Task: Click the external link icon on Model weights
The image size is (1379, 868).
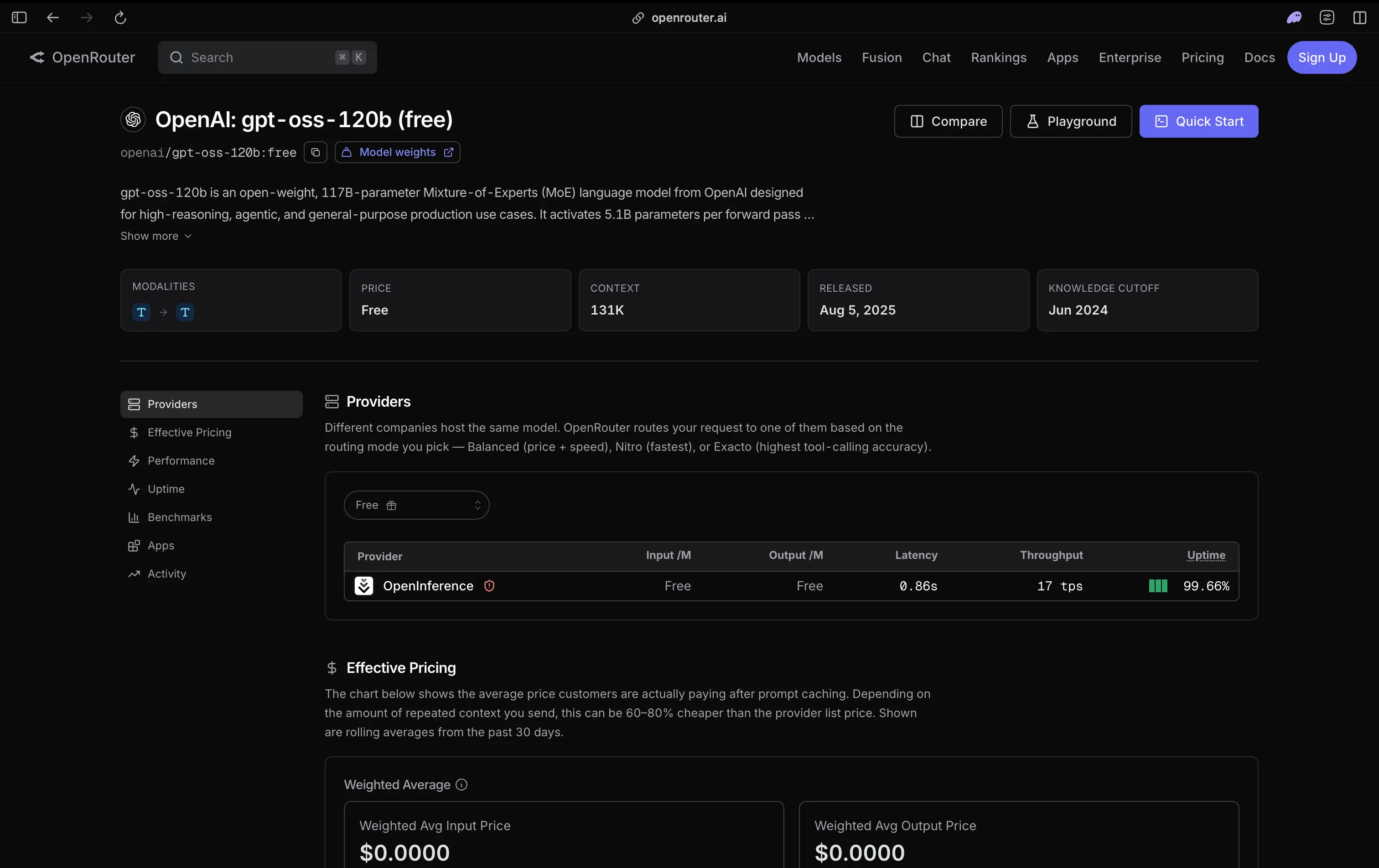Action: 449,152
